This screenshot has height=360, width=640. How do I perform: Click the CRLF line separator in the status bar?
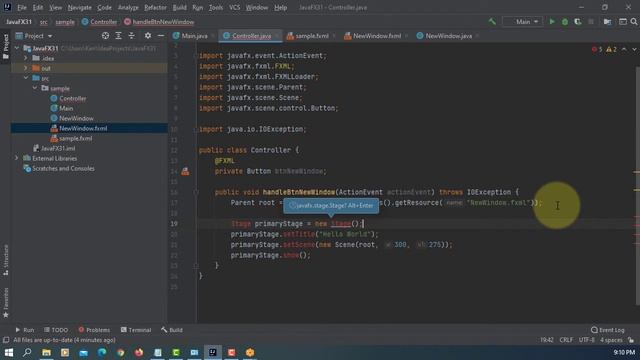(566, 340)
